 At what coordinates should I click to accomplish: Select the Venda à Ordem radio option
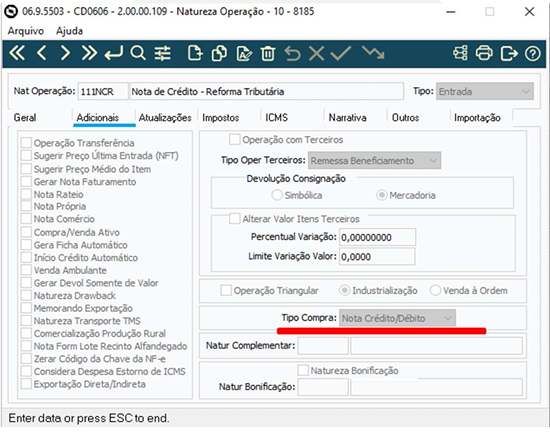(435, 290)
